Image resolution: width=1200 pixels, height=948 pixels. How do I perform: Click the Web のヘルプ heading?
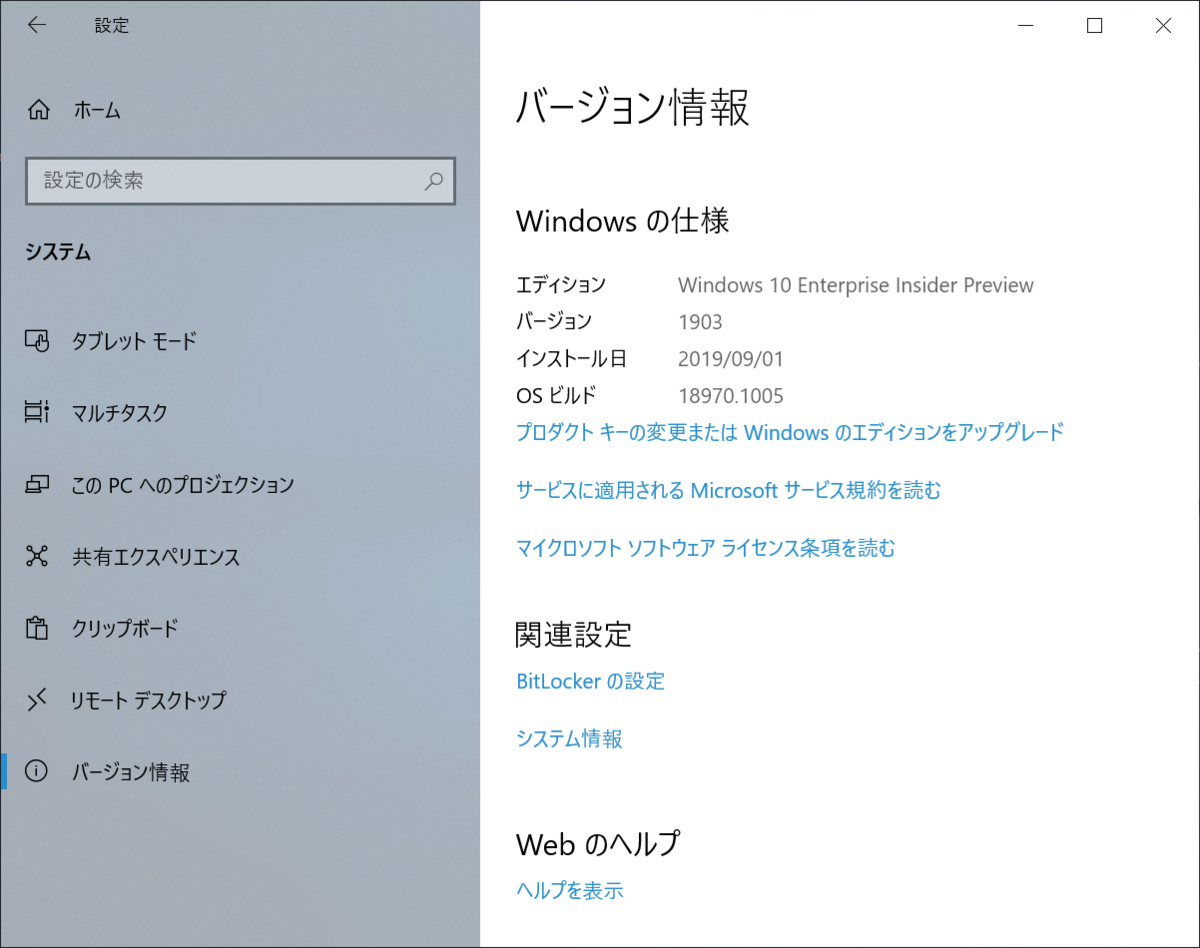tap(597, 844)
